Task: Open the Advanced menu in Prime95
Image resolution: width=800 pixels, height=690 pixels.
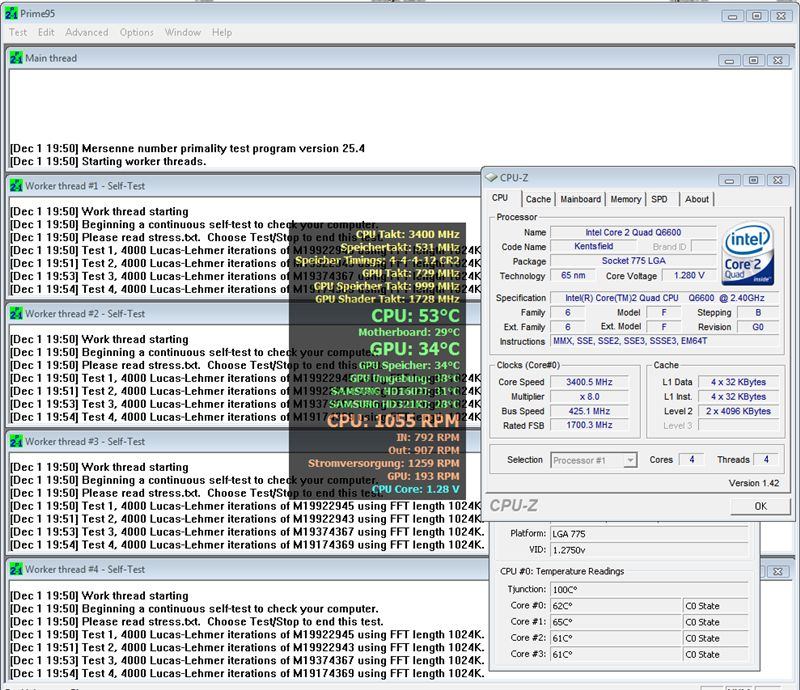Action: 87,32
